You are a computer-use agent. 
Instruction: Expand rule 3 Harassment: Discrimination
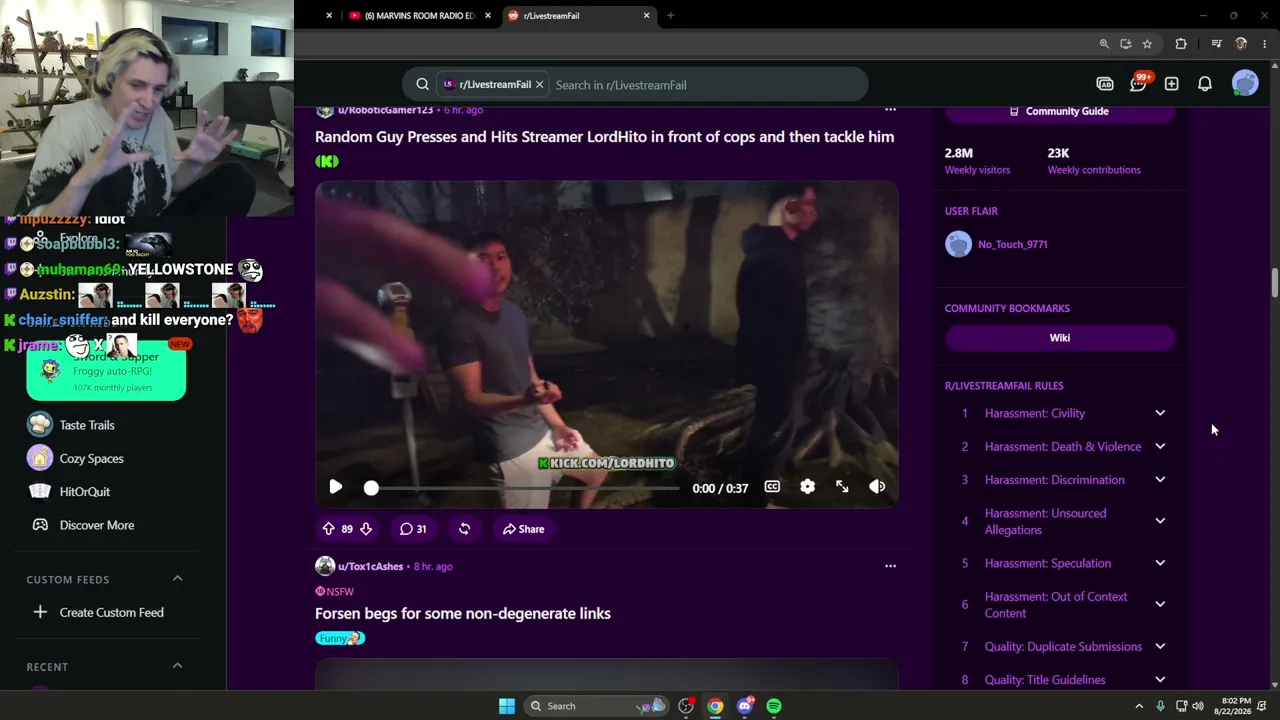tap(1160, 480)
